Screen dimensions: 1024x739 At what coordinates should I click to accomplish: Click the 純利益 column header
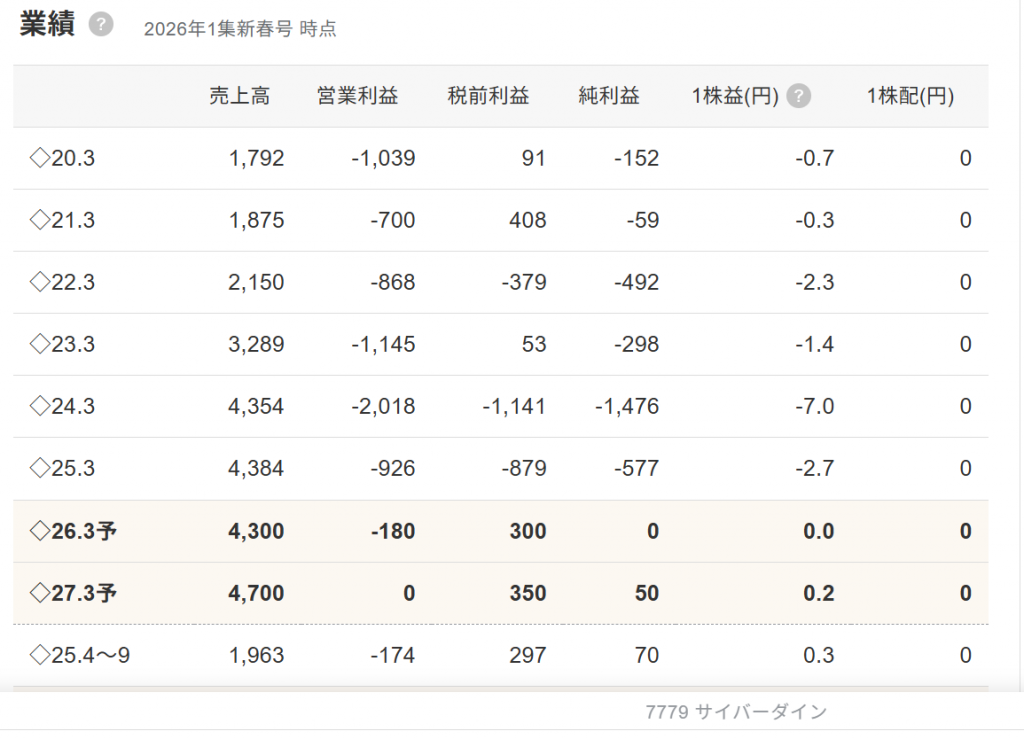pyautogui.click(x=609, y=97)
